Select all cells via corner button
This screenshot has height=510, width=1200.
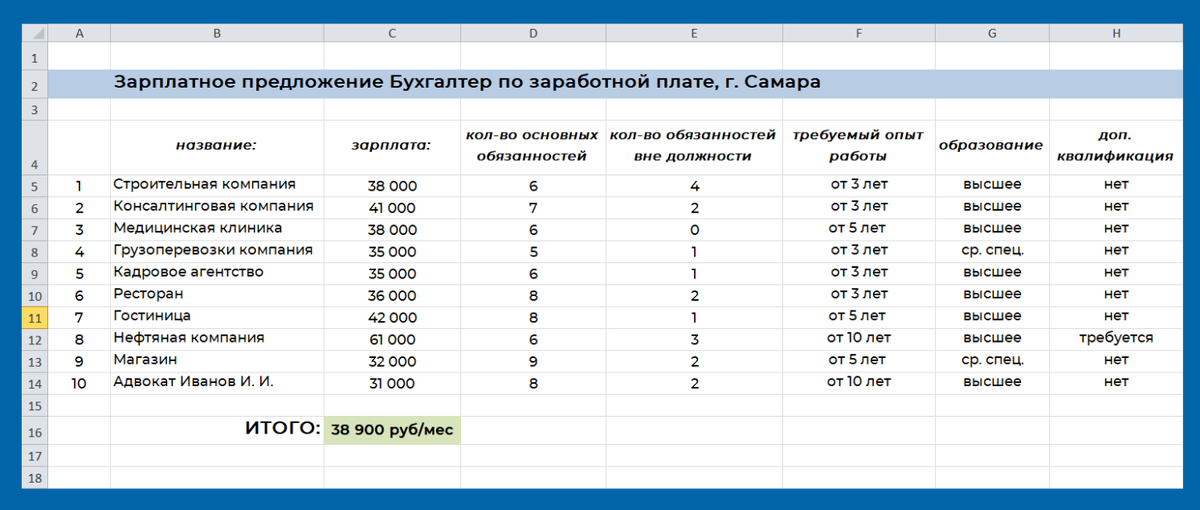click(x=33, y=33)
